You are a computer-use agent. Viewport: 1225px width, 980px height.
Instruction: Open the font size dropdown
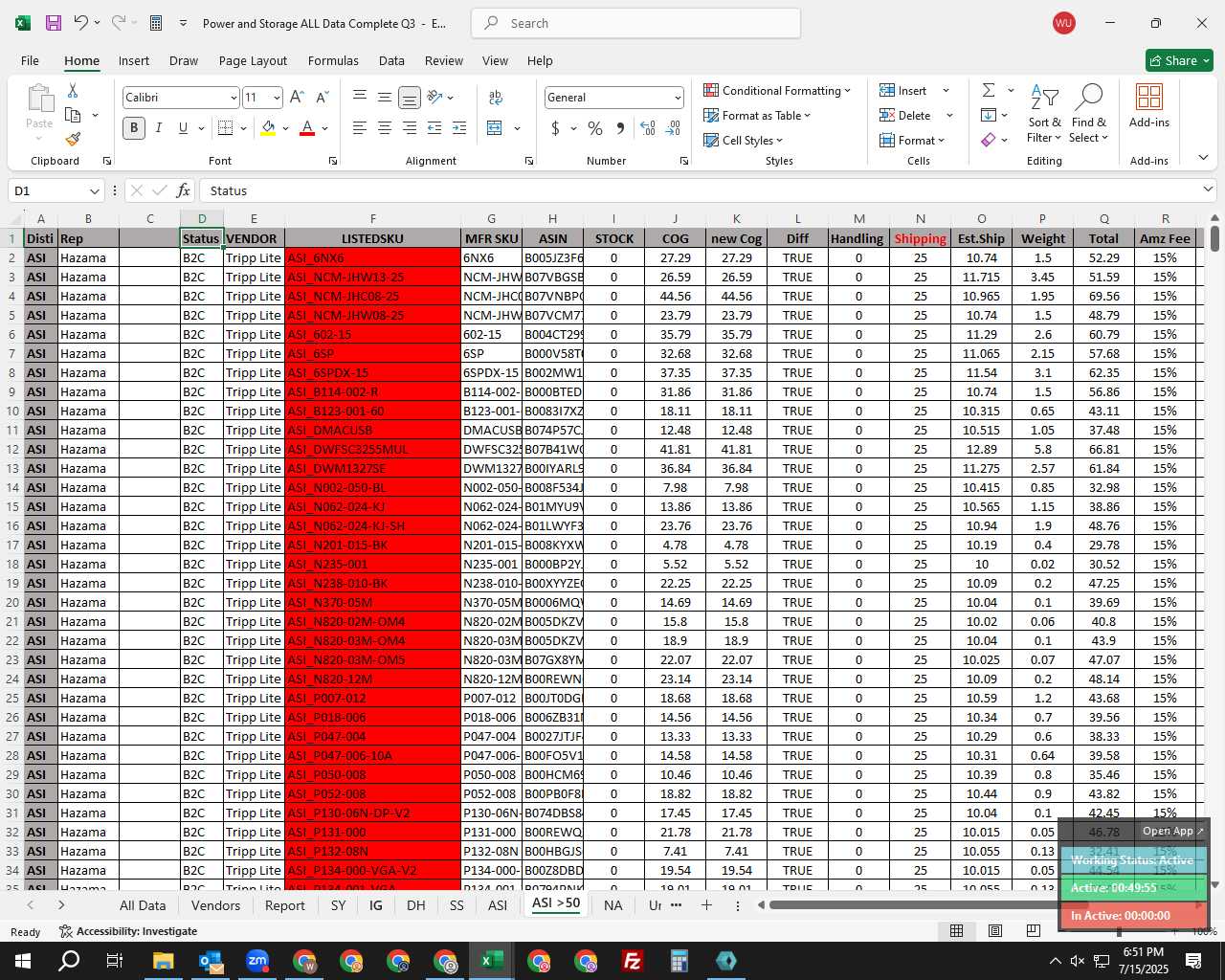pos(277,98)
